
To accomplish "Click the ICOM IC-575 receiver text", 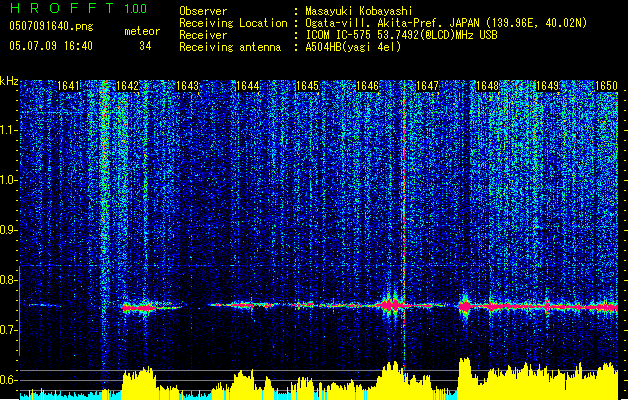I will [401, 35].
